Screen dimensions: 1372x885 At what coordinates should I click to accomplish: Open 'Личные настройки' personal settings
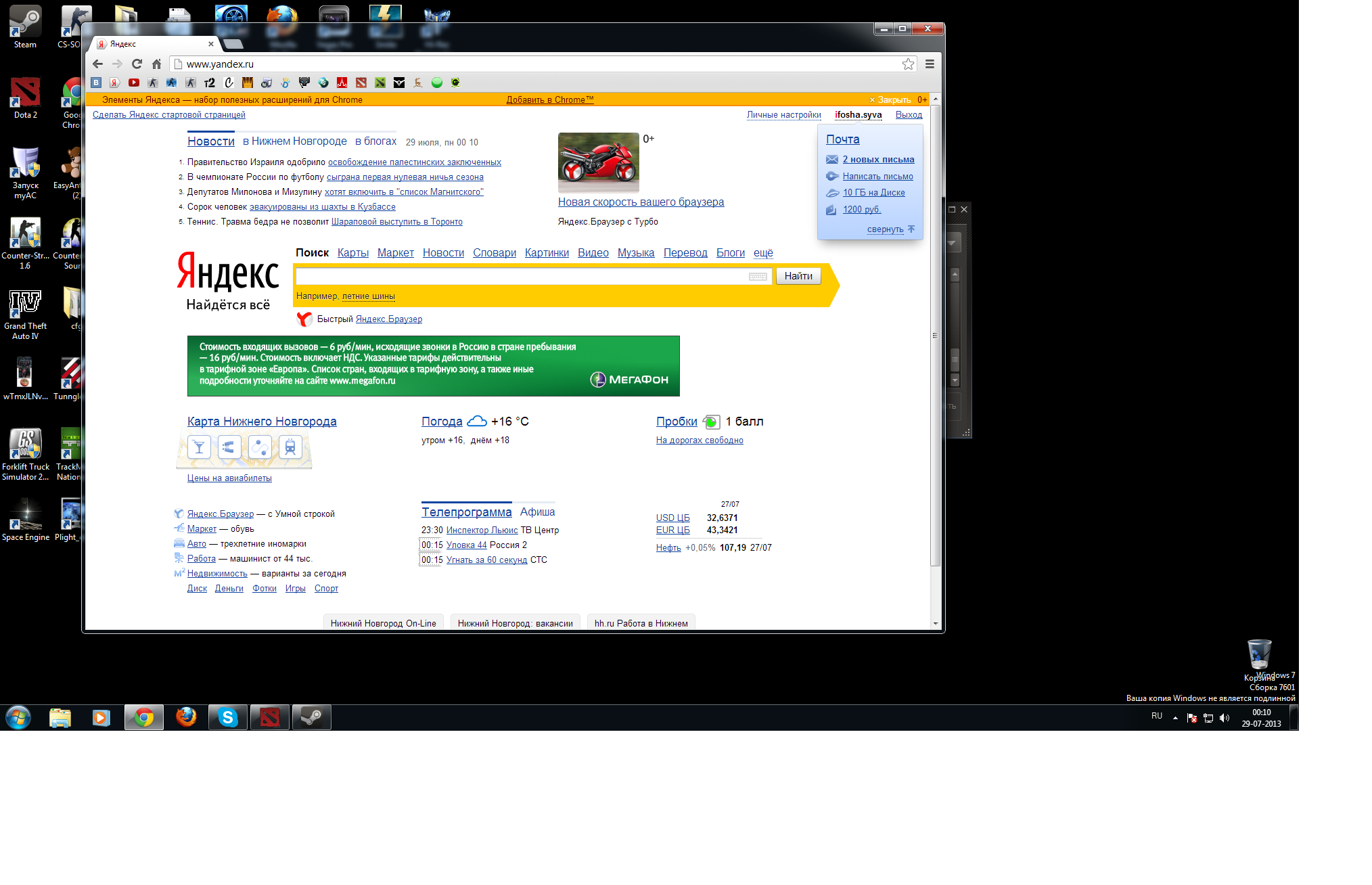click(784, 114)
